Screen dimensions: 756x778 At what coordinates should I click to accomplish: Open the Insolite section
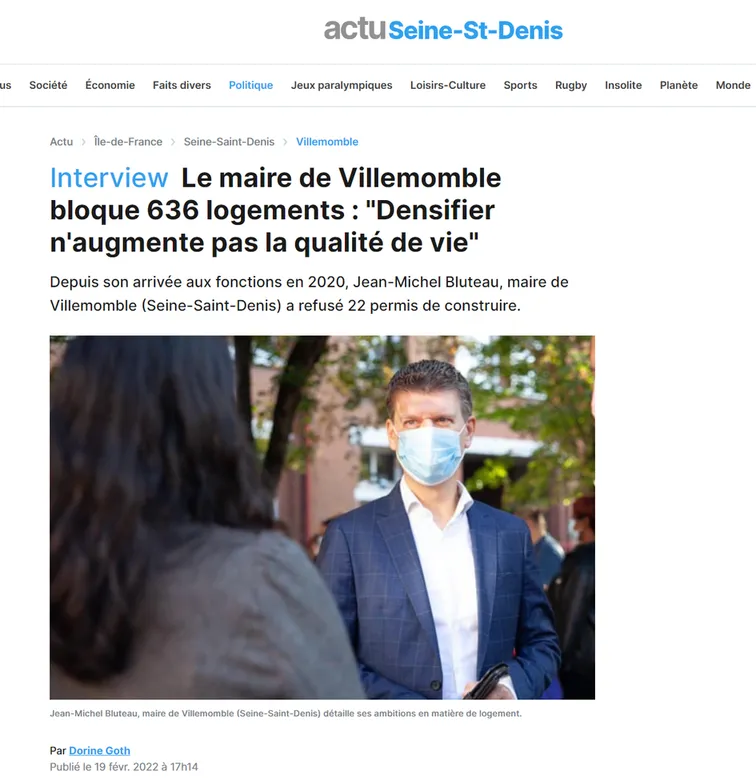click(x=623, y=85)
